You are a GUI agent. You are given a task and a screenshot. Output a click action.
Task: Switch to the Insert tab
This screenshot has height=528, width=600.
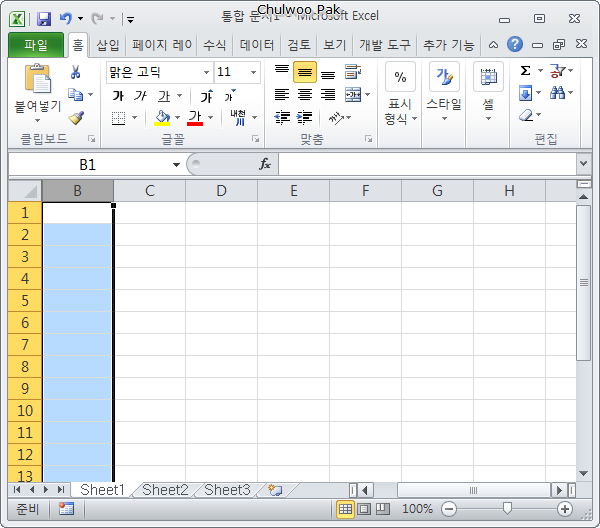pos(108,45)
